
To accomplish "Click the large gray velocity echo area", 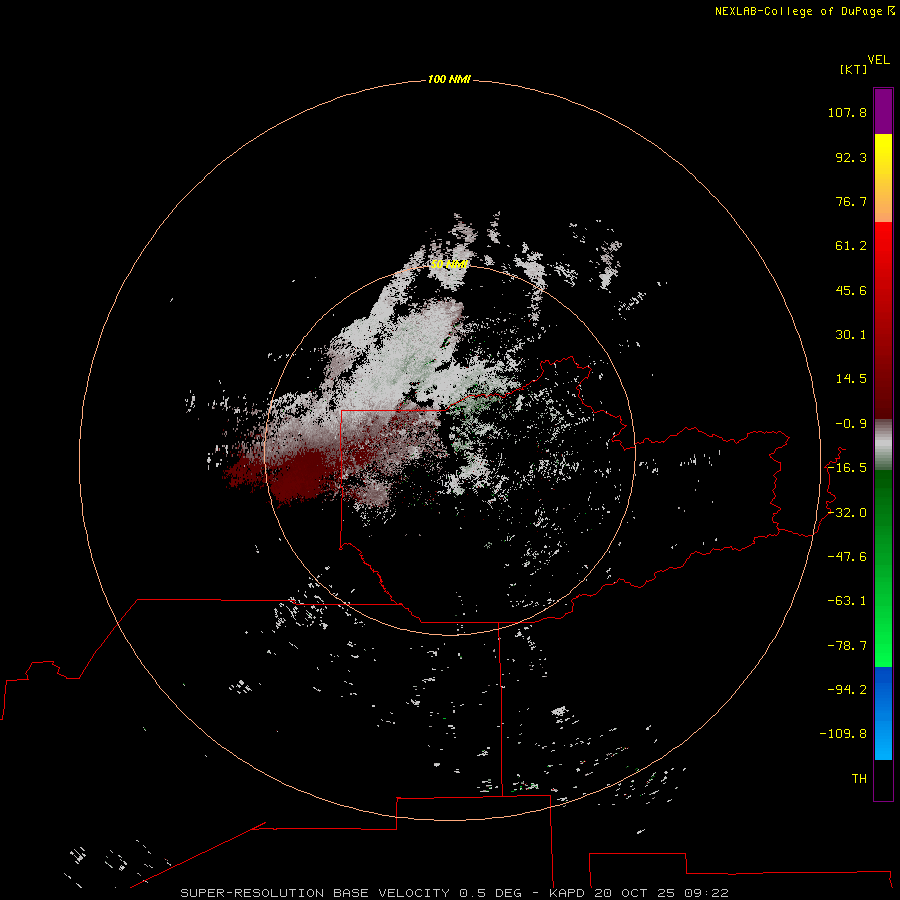I will (402, 356).
